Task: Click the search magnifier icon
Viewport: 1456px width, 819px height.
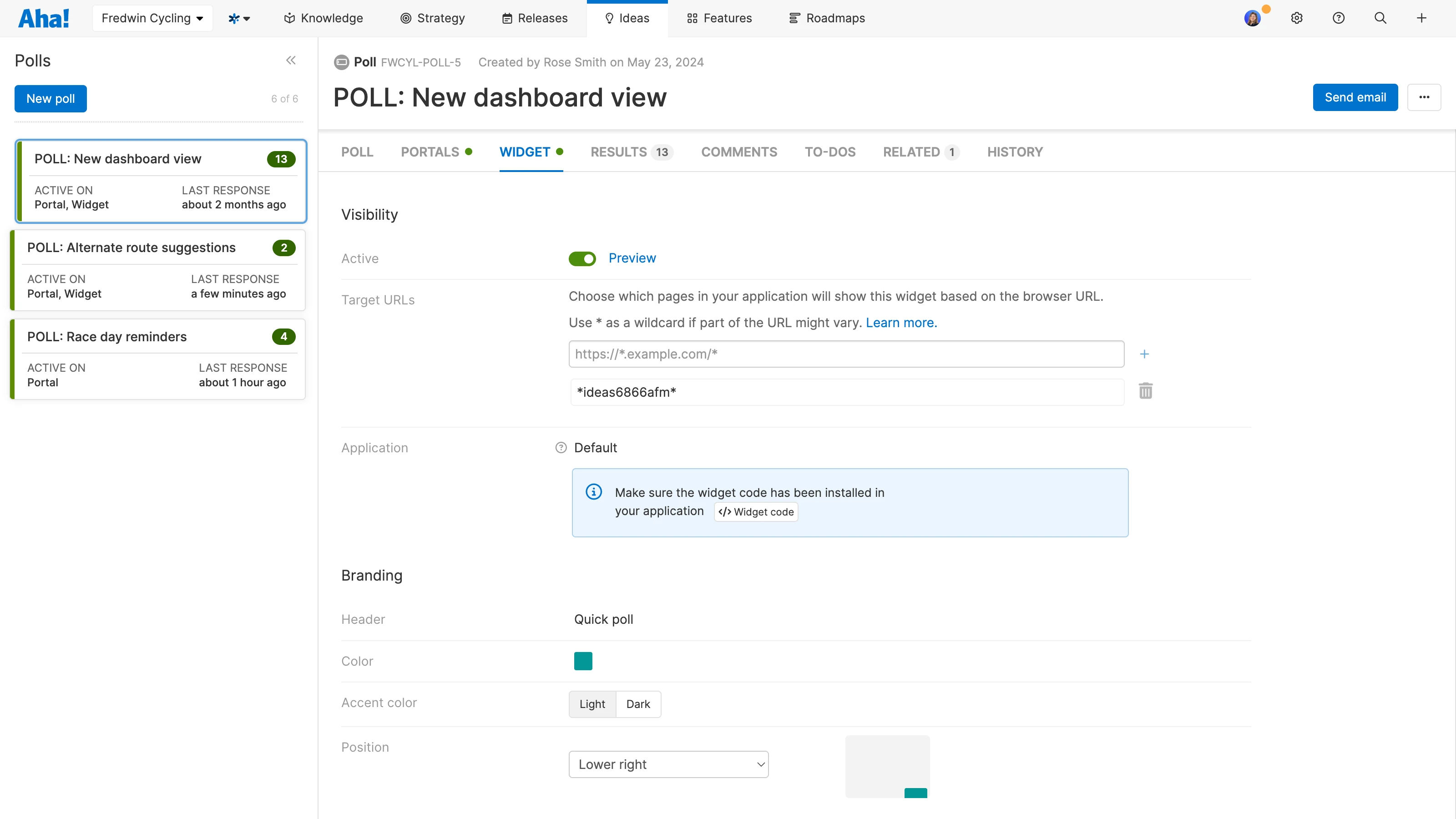Action: click(x=1380, y=18)
